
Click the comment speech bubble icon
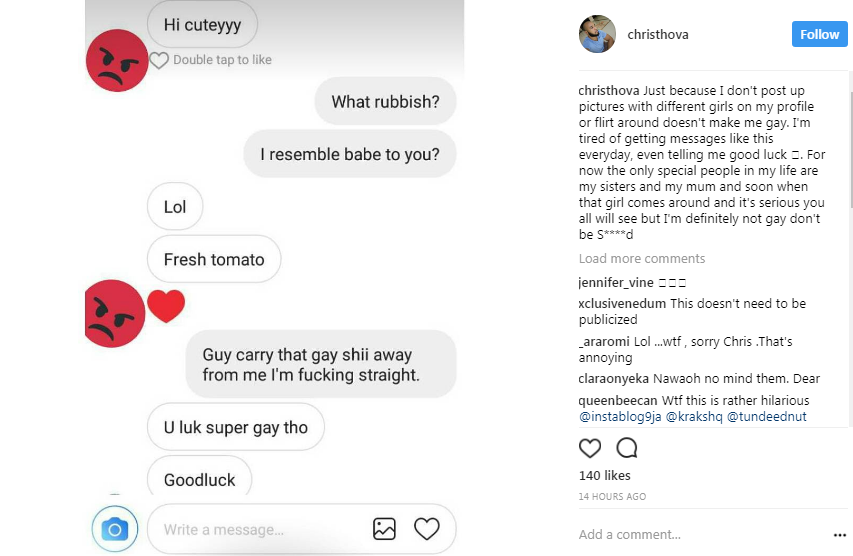pyautogui.click(x=627, y=447)
